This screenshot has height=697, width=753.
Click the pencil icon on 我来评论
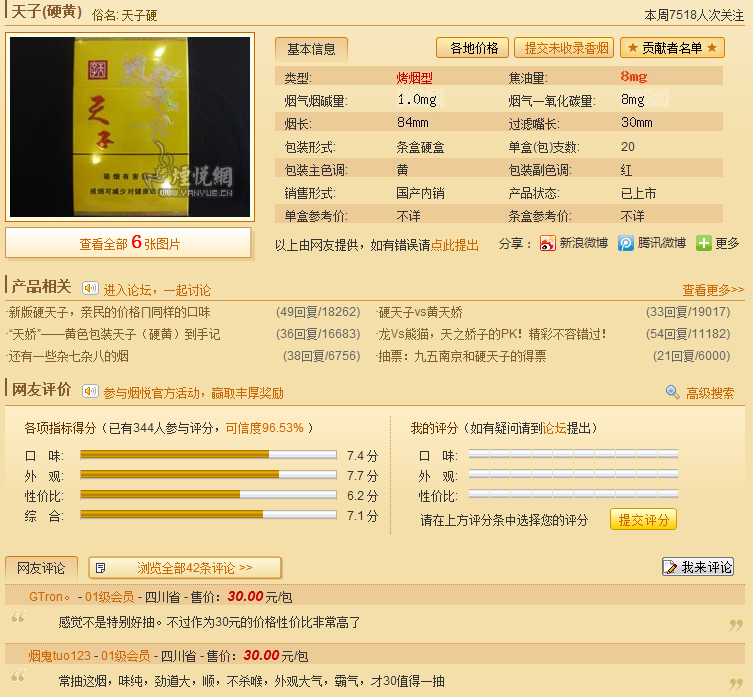pyautogui.click(x=671, y=567)
